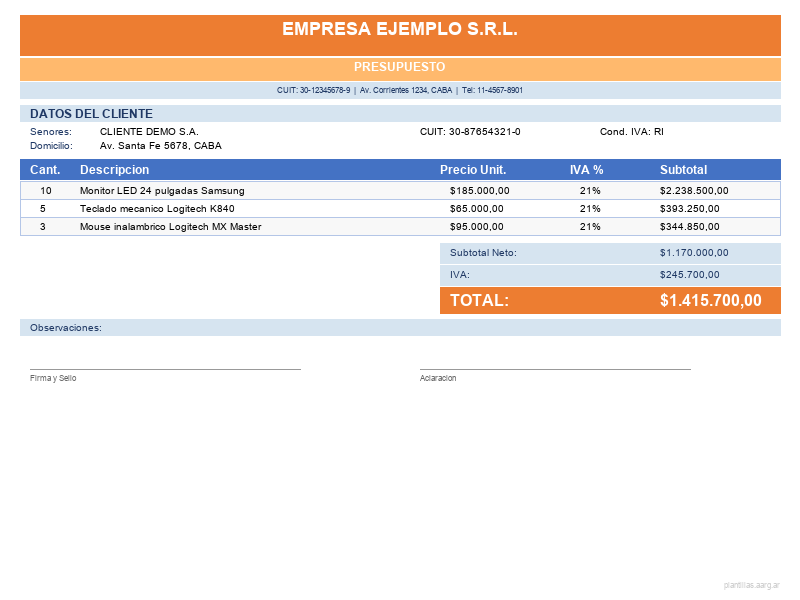Click the $245.700,00 IVA amount
The height and width of the screenshot is (600, 800).
[x=689, y=274]
